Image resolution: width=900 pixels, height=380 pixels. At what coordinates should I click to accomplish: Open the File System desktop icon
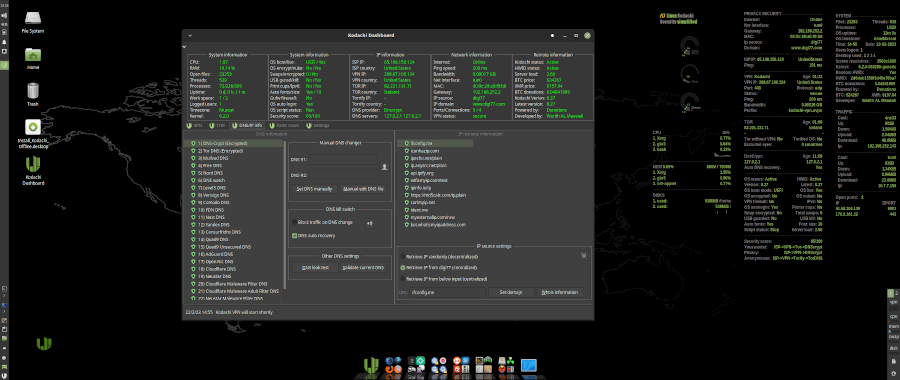click(33, 21)
